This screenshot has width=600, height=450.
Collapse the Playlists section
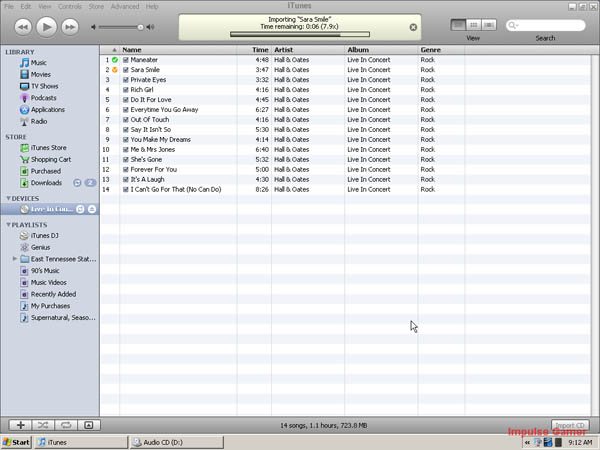click(x=8, y=225)
